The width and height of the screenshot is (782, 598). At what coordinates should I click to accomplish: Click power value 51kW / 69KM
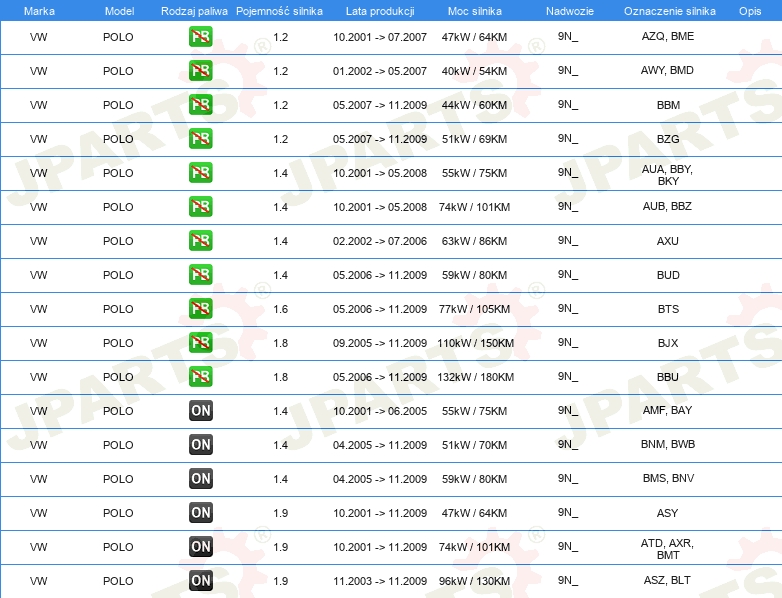click(x=474, y=139)
